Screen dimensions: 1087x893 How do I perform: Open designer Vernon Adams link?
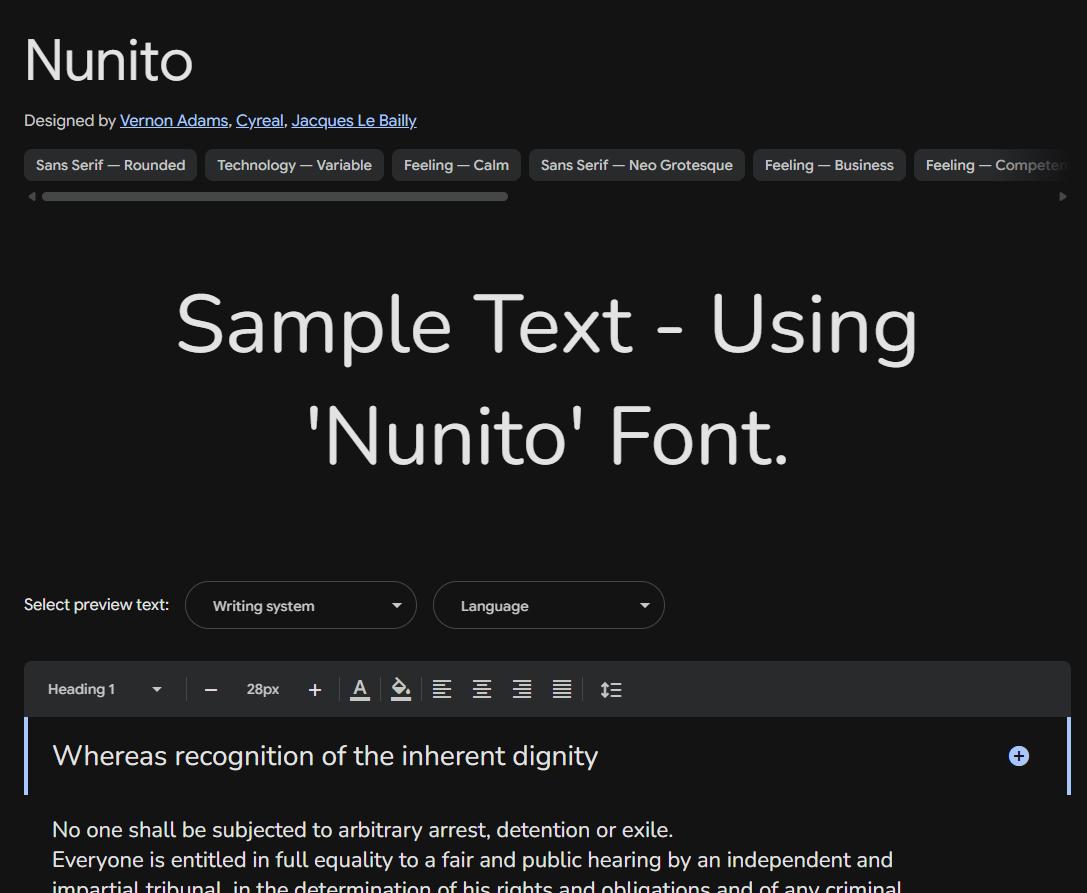click(x=174, y=121)
